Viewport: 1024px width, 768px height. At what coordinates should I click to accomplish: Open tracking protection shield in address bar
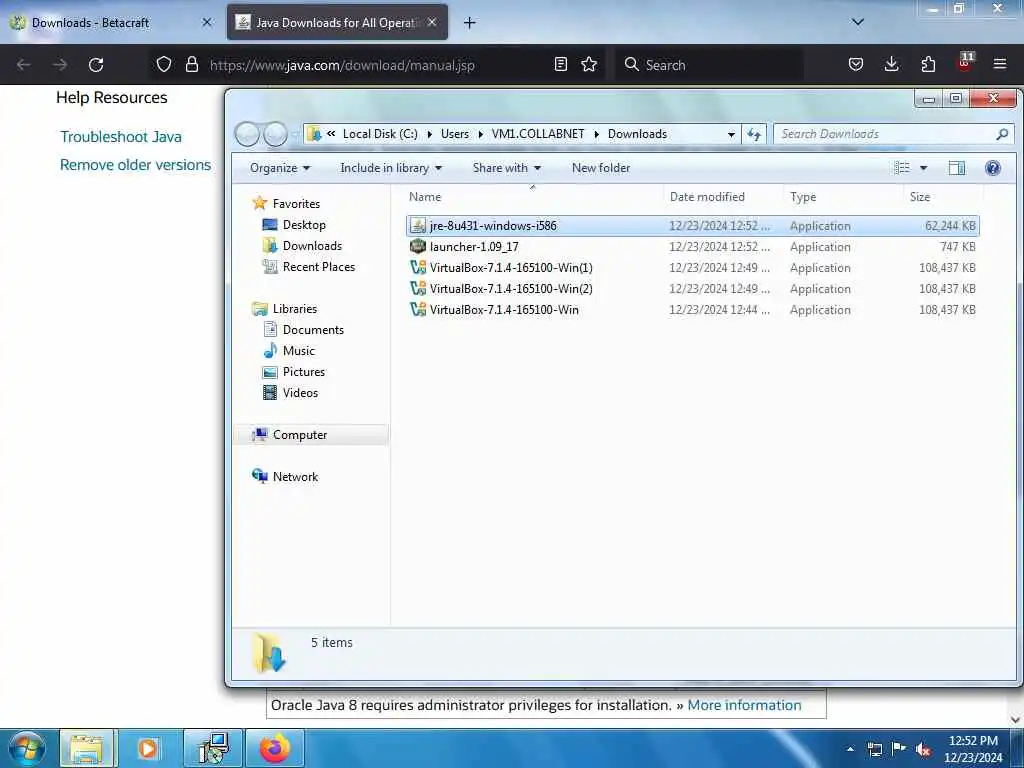tap(164, 64)
